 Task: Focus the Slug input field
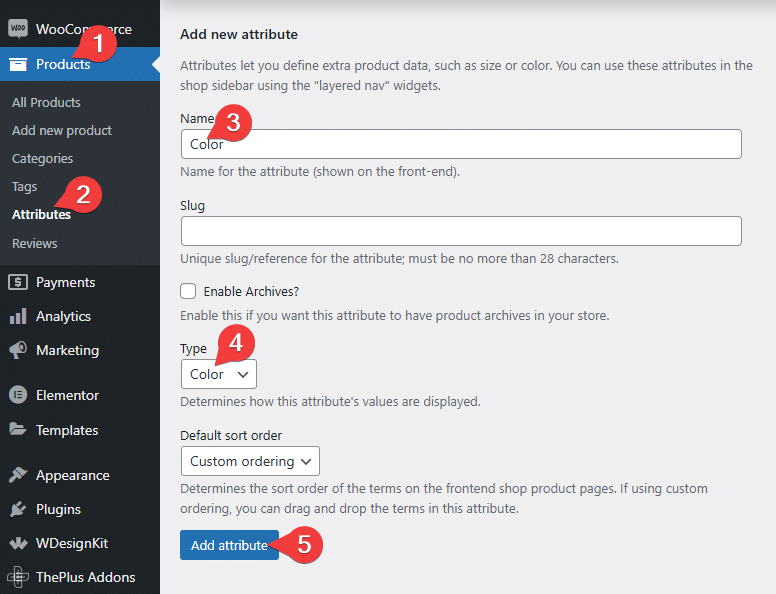click(x=461, y=231)
